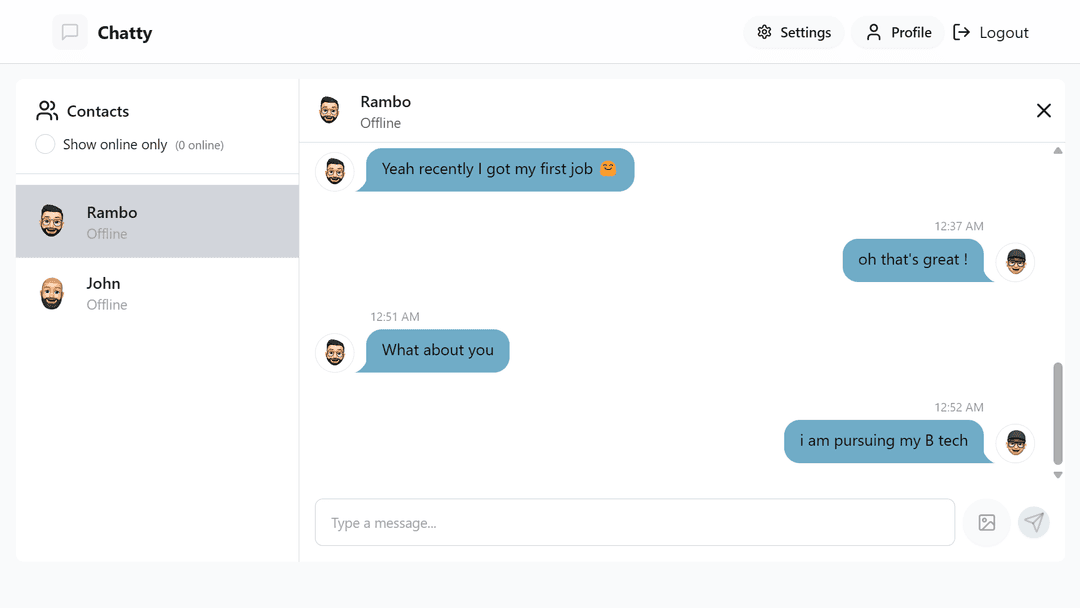Click the Profile person icon
The height and width of the screenshot is (608, 1080).
point(874,32)
